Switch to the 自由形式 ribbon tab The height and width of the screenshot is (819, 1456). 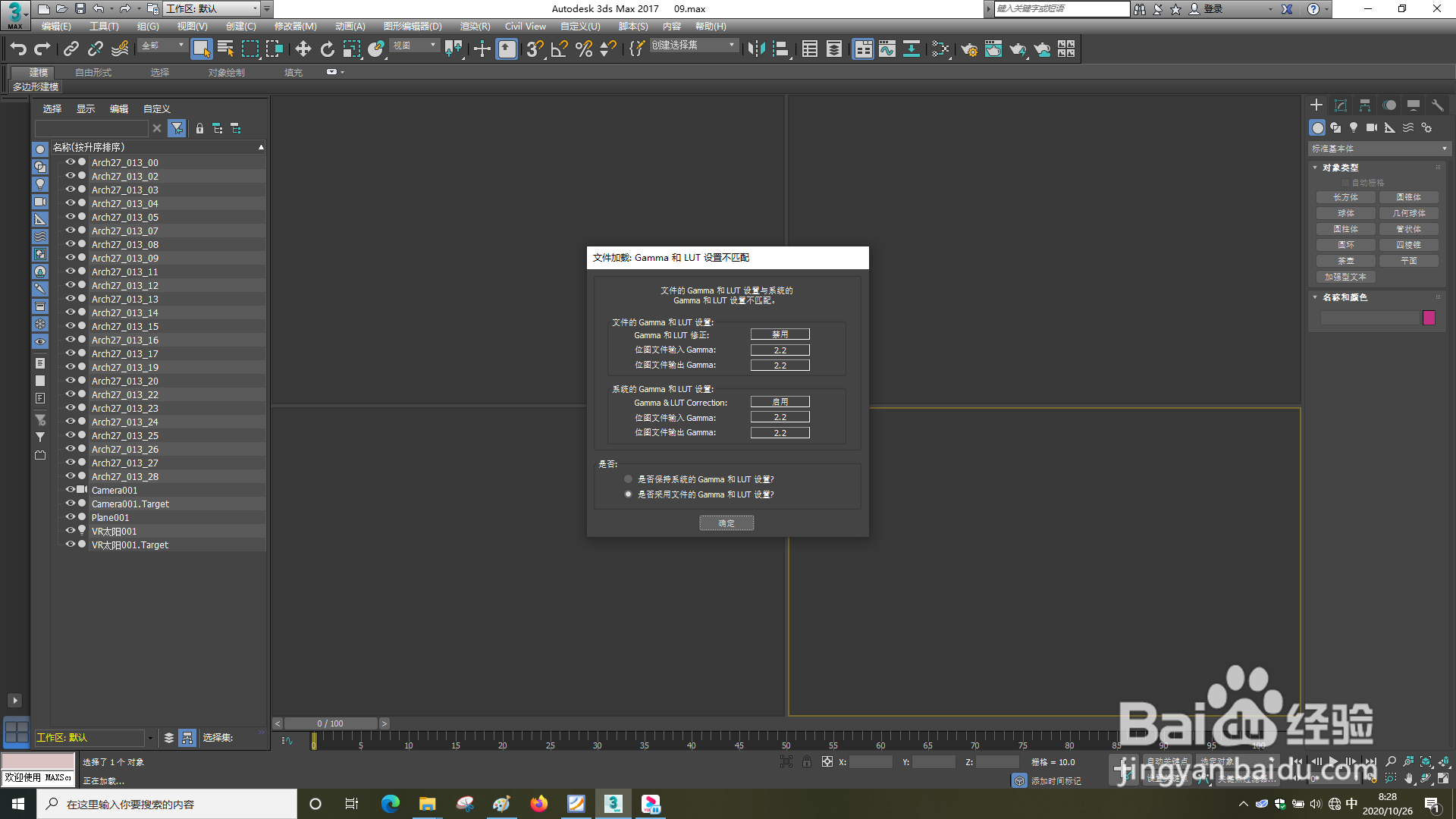[x=91, y=72]
